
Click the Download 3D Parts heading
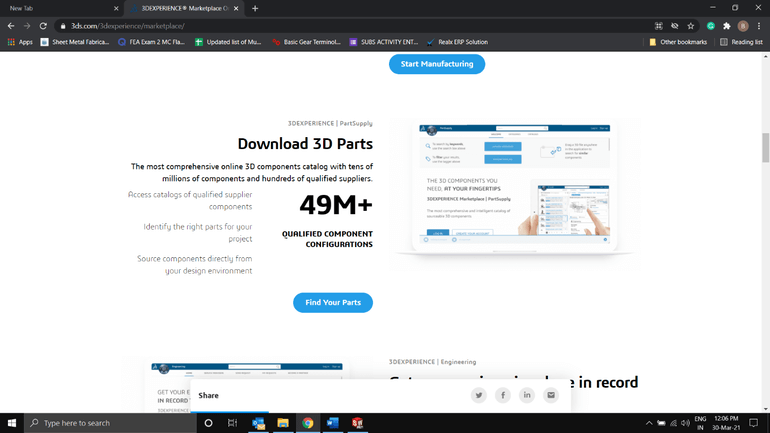tap(305, 144)
